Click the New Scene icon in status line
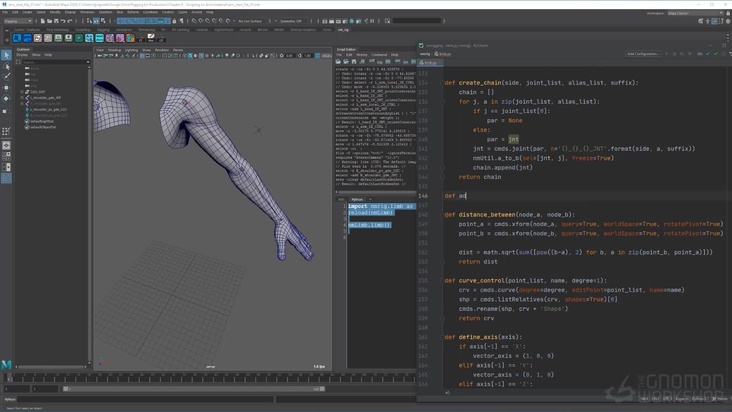The image size is (732, 412). [42, 21]
